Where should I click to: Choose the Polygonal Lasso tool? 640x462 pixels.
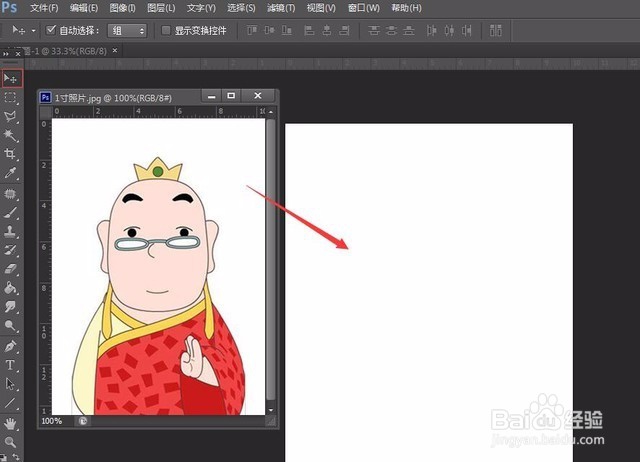tap(10, 117)
